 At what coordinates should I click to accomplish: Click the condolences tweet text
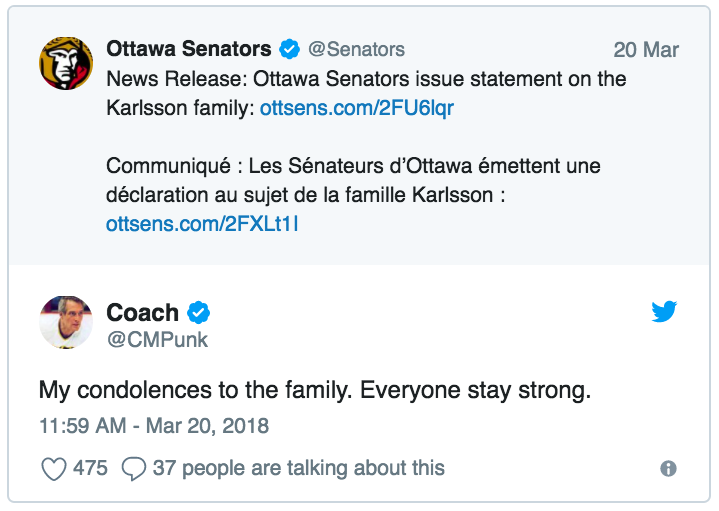coord(315,391)
